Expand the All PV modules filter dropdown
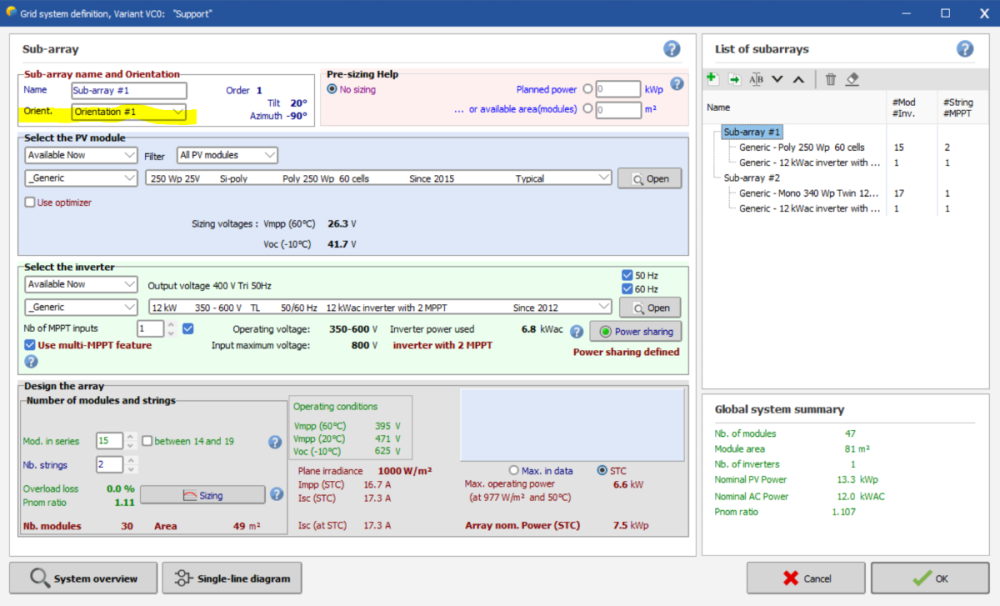Screen dimensions: 1000x606 pyautogui.click(x=227, y=155)
